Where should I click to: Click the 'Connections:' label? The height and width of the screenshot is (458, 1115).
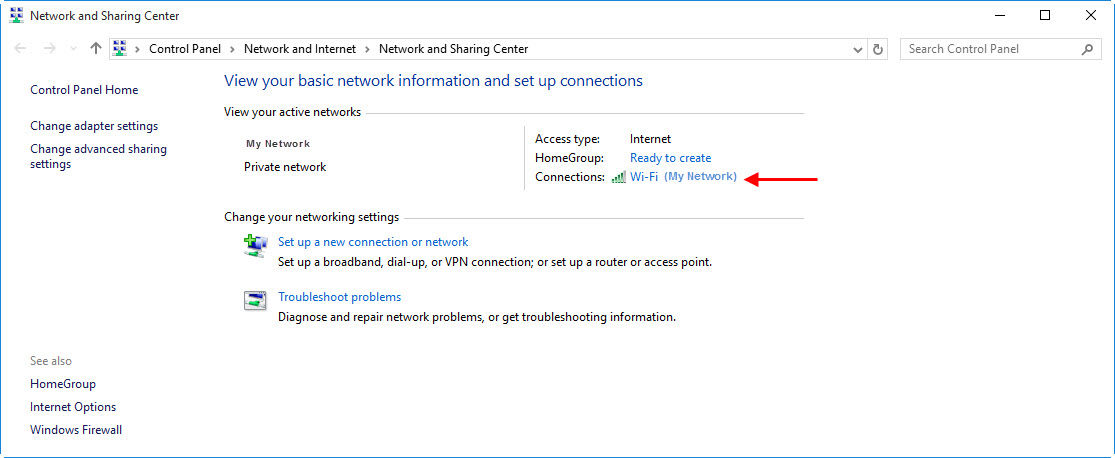570,177
